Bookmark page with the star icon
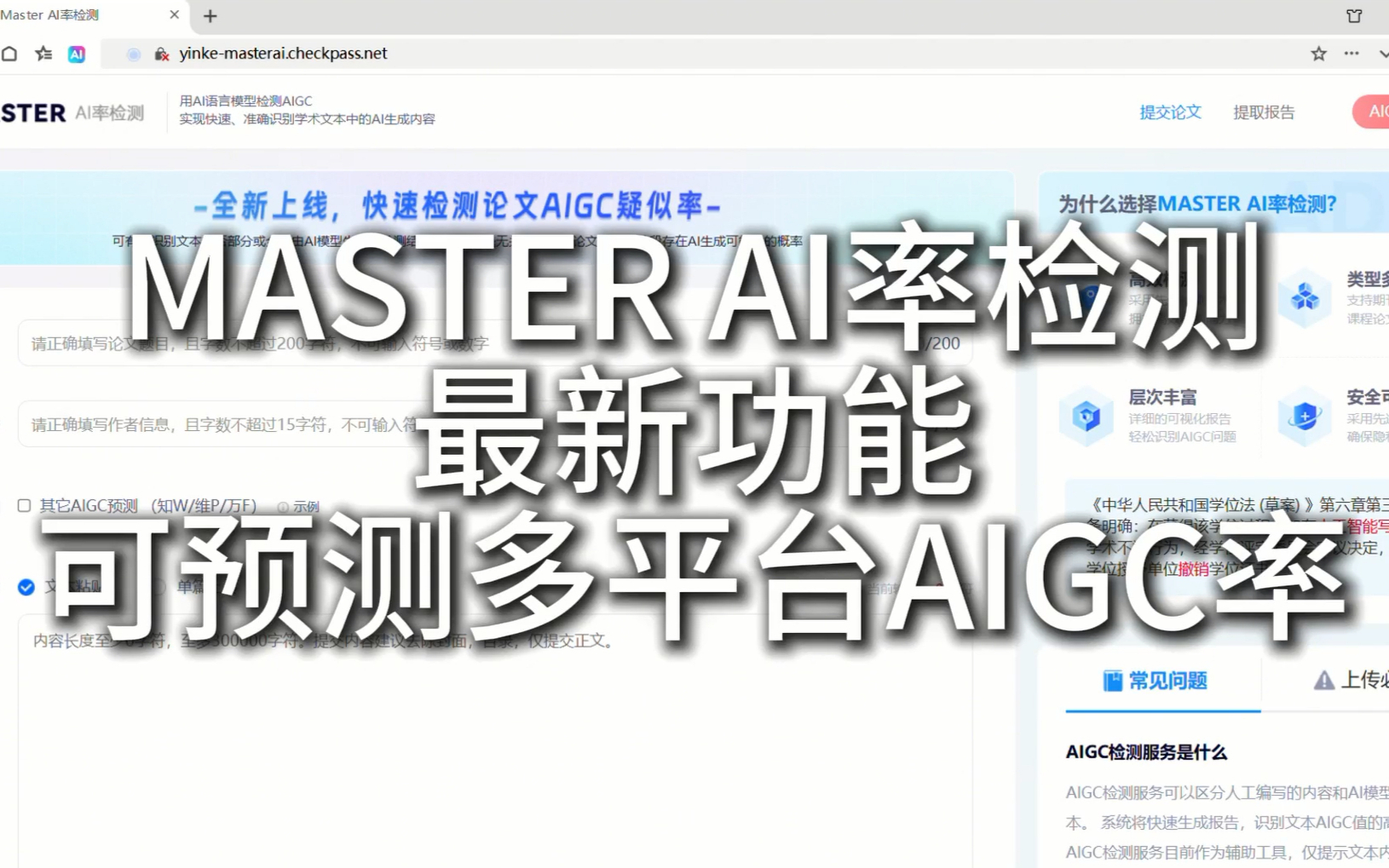 point(1318,54)
